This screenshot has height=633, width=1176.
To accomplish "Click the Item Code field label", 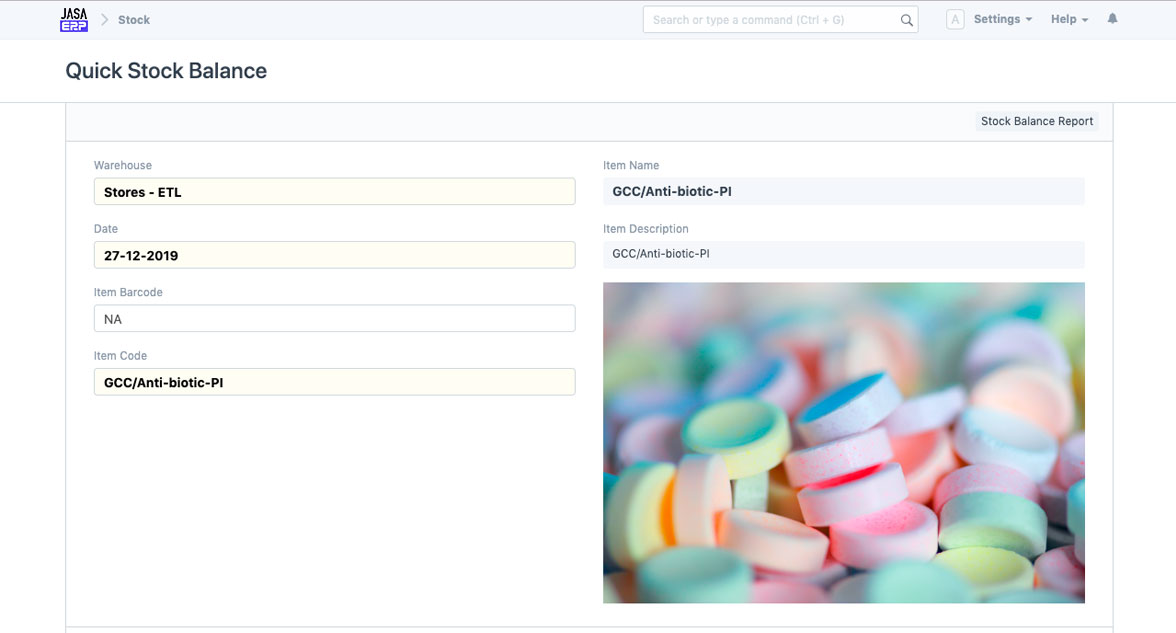I will click(120, 356).
